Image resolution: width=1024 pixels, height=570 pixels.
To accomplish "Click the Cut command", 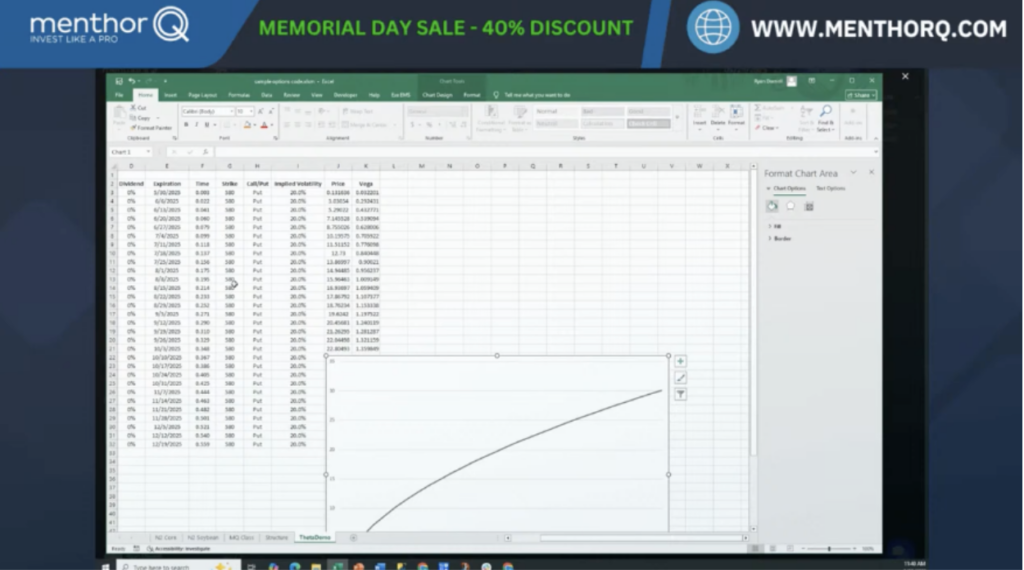I will point(138,108).
